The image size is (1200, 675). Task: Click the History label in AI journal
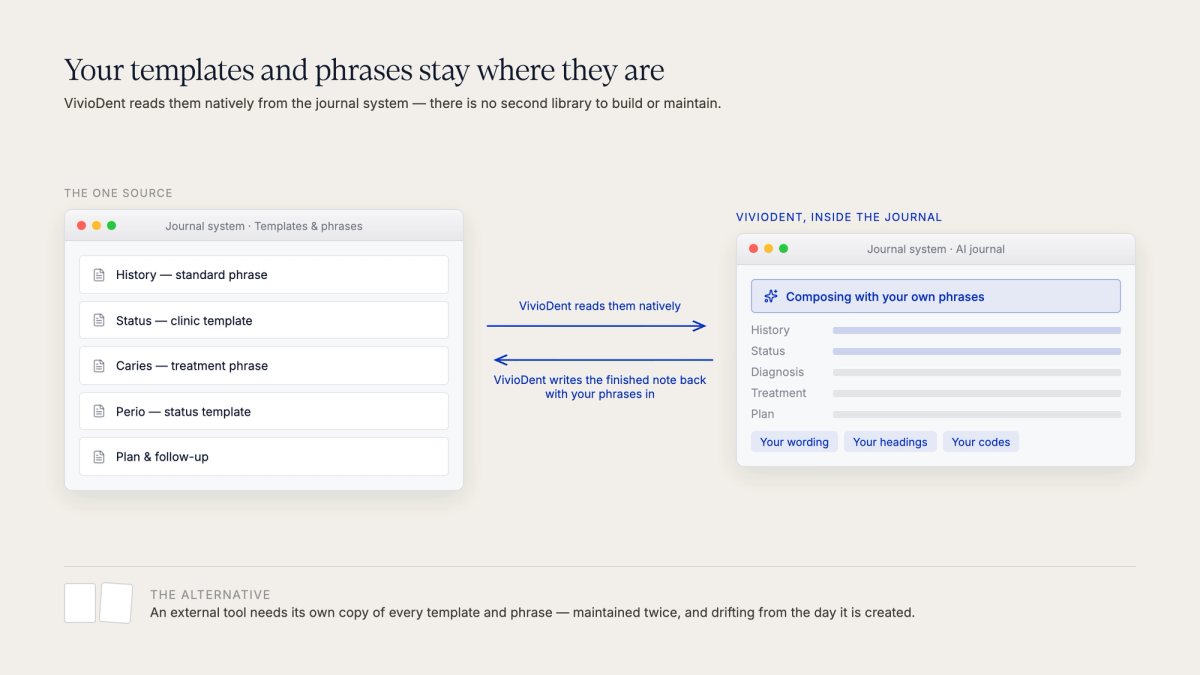click(770, 330)
